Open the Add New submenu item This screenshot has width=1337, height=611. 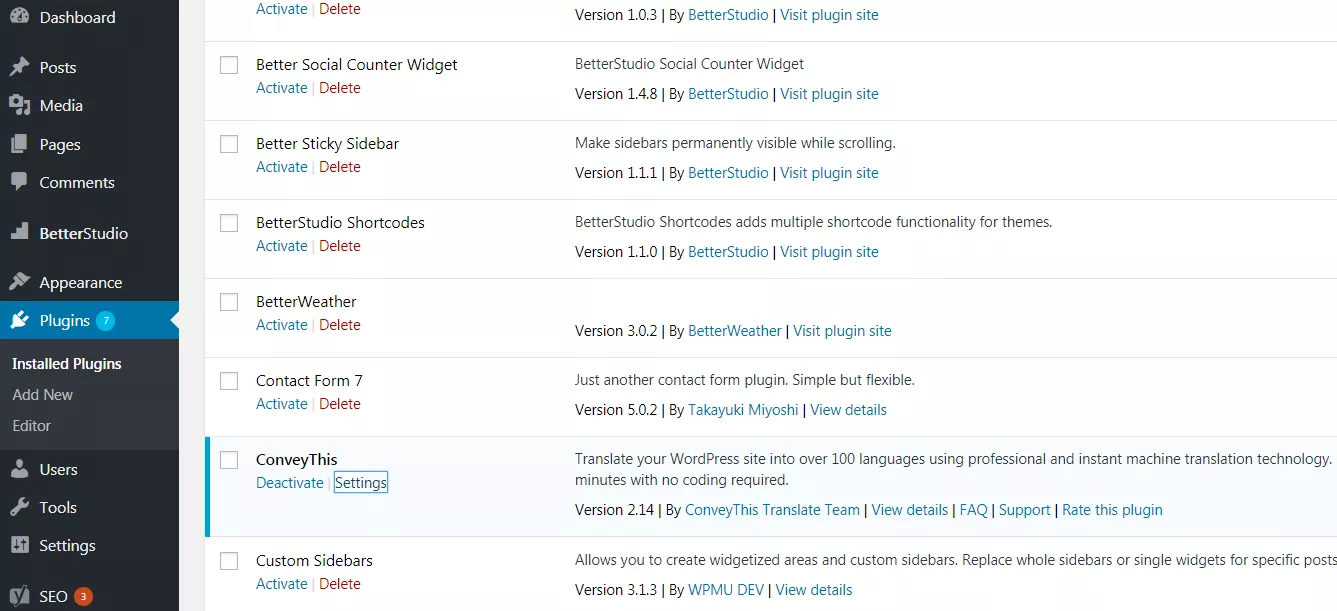pyautogui.click(x=42, y=394)
